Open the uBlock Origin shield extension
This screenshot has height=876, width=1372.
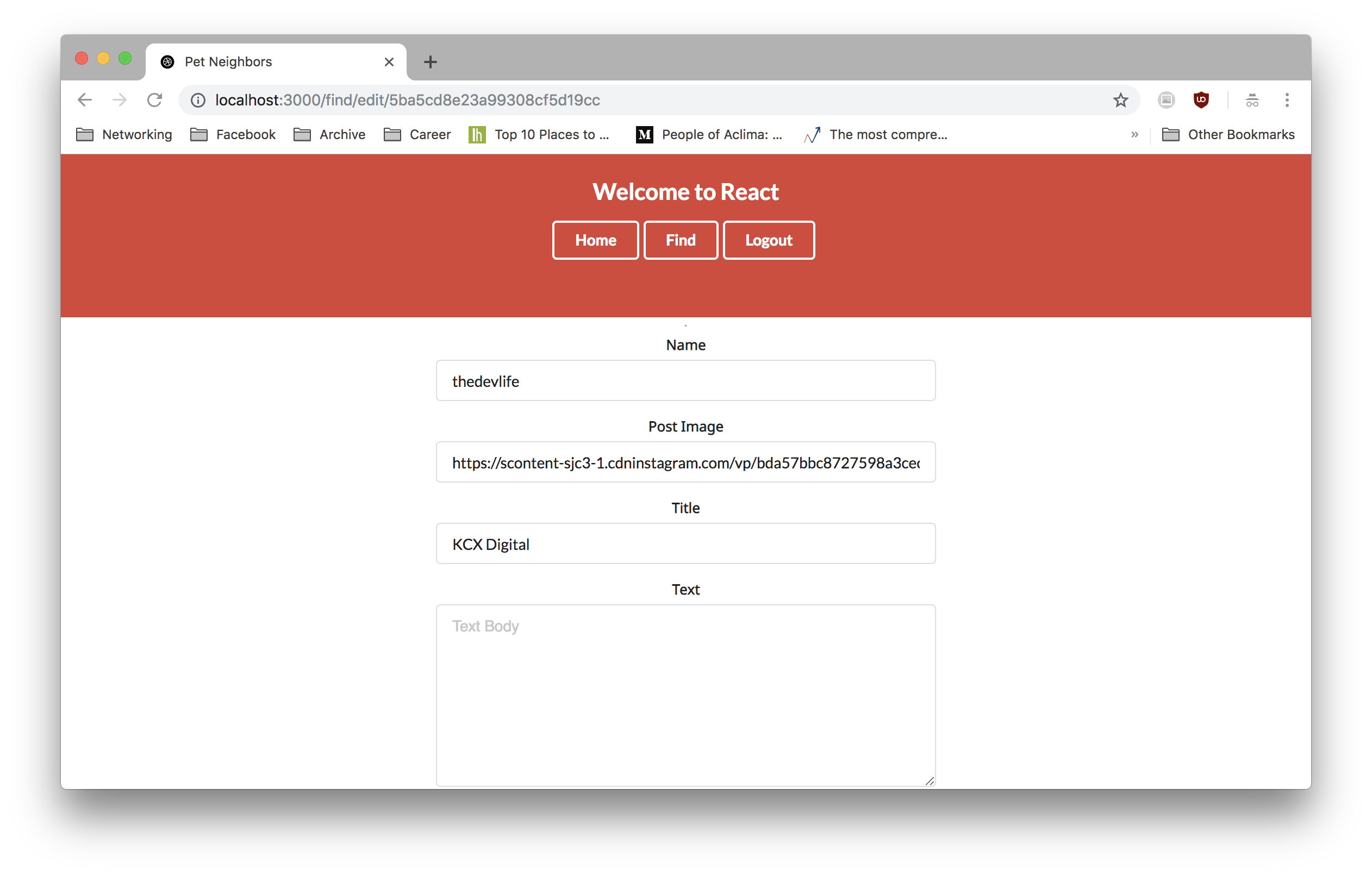1201,100
